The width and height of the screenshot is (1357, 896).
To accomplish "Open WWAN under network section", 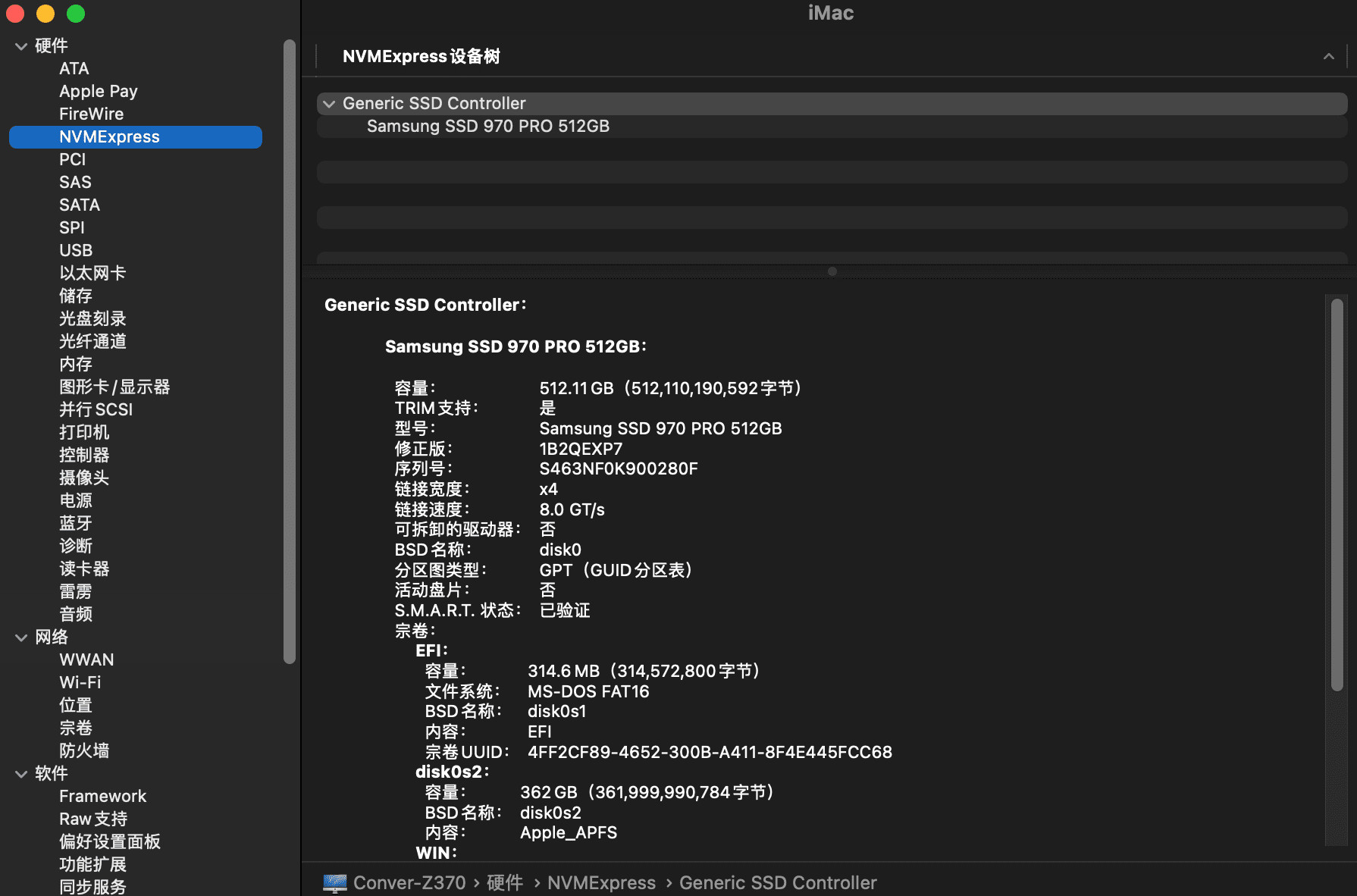I will (x=86, y=660).
